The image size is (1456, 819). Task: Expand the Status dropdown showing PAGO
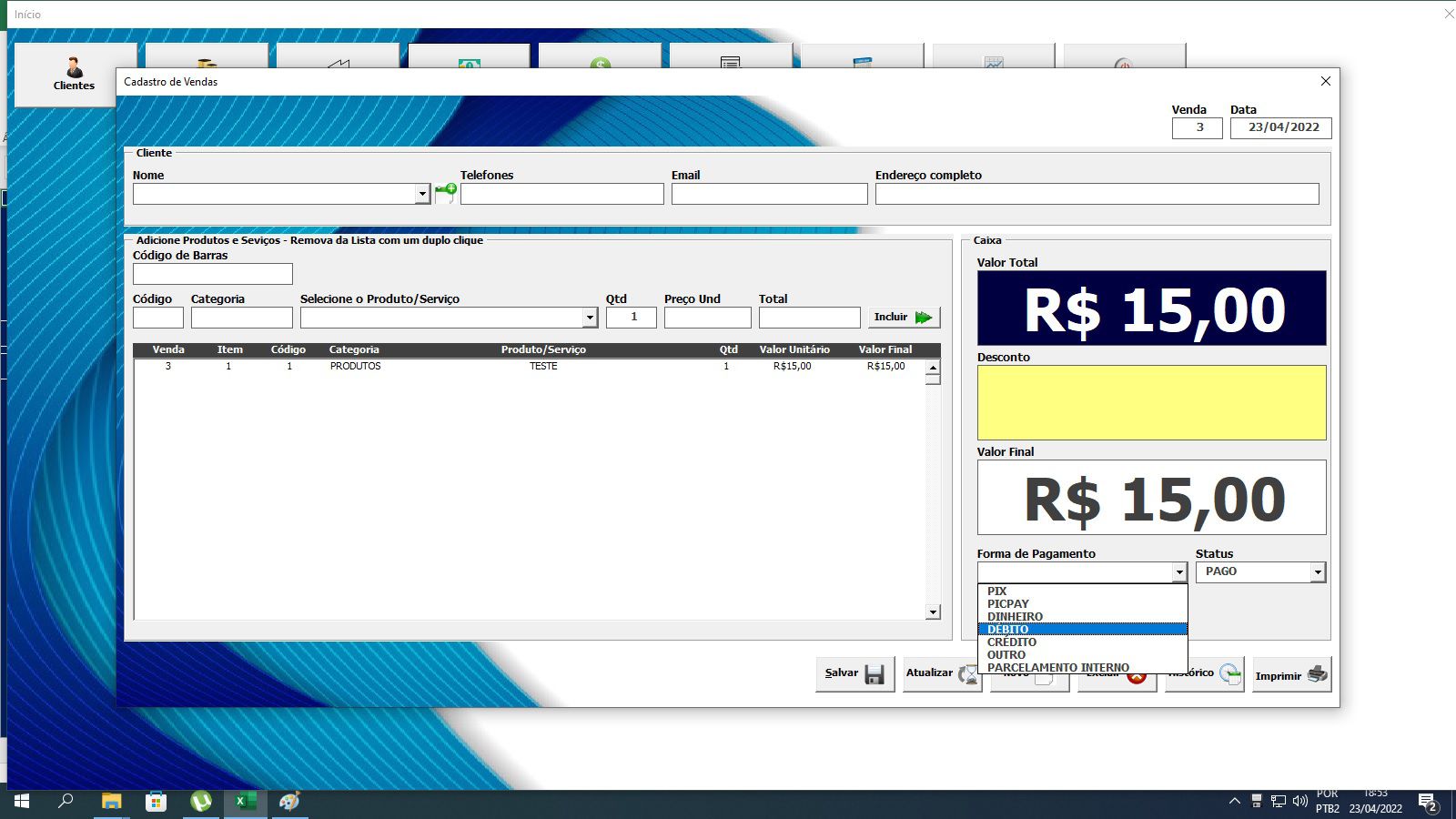tap(1317, 572)
